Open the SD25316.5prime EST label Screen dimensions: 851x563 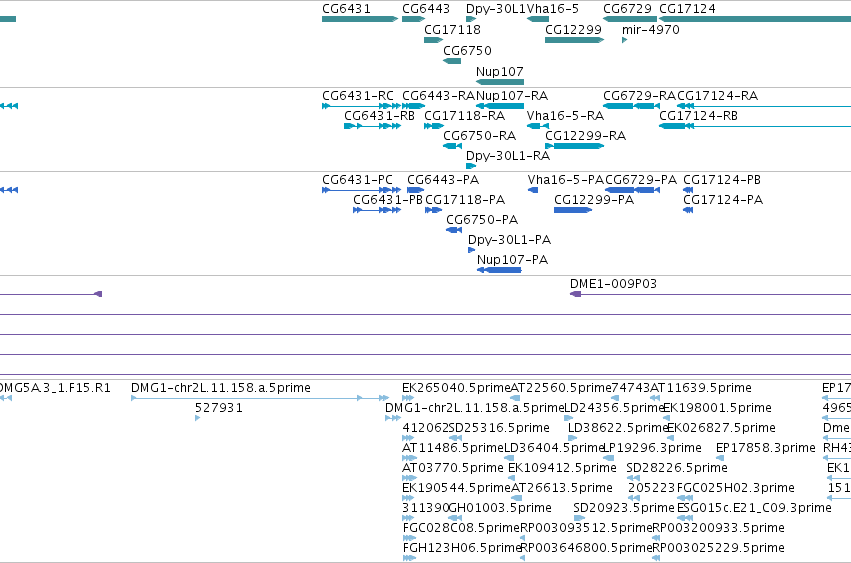point(499,428)
